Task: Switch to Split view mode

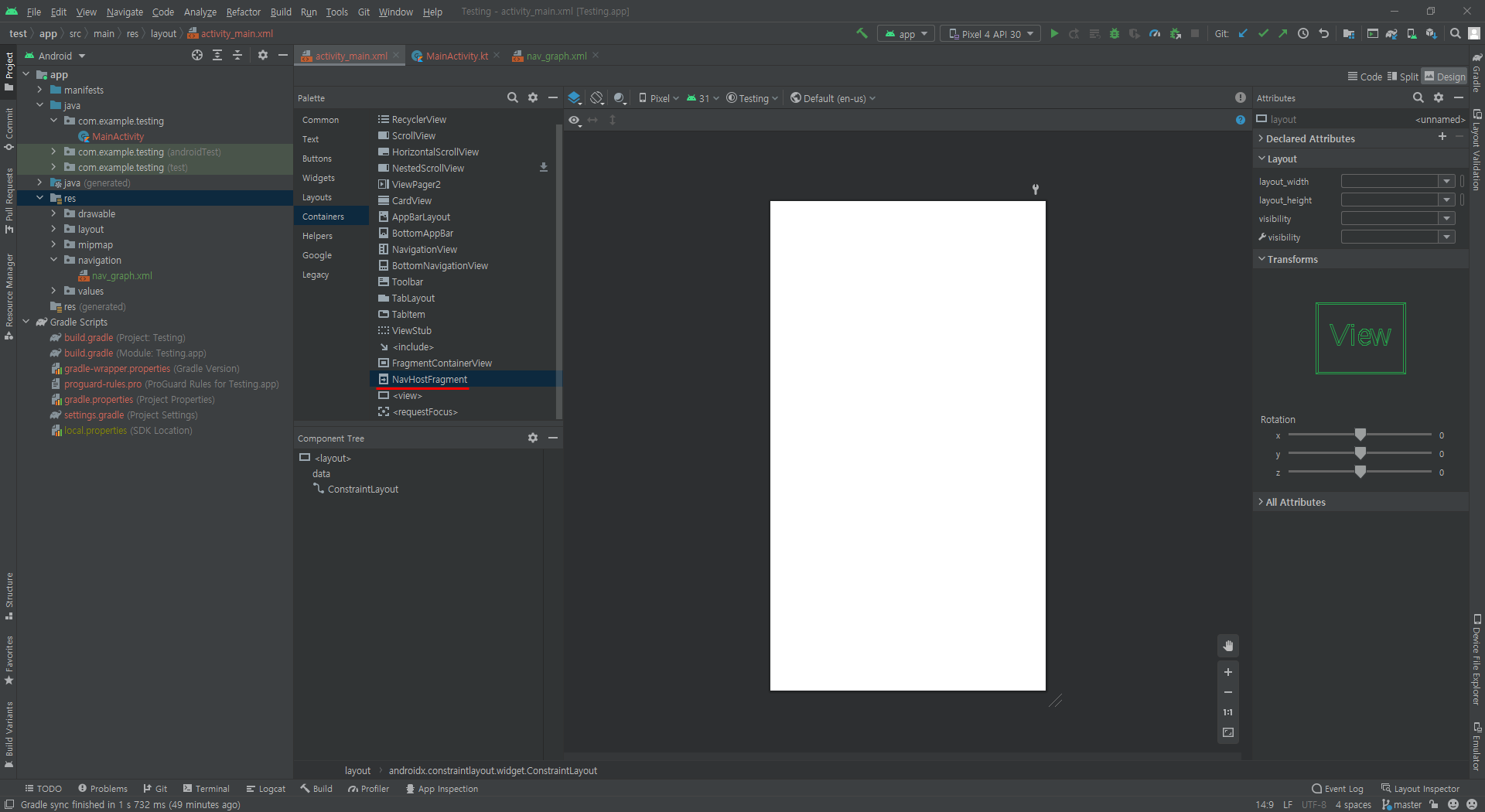Action: [x=1403, y=77]
